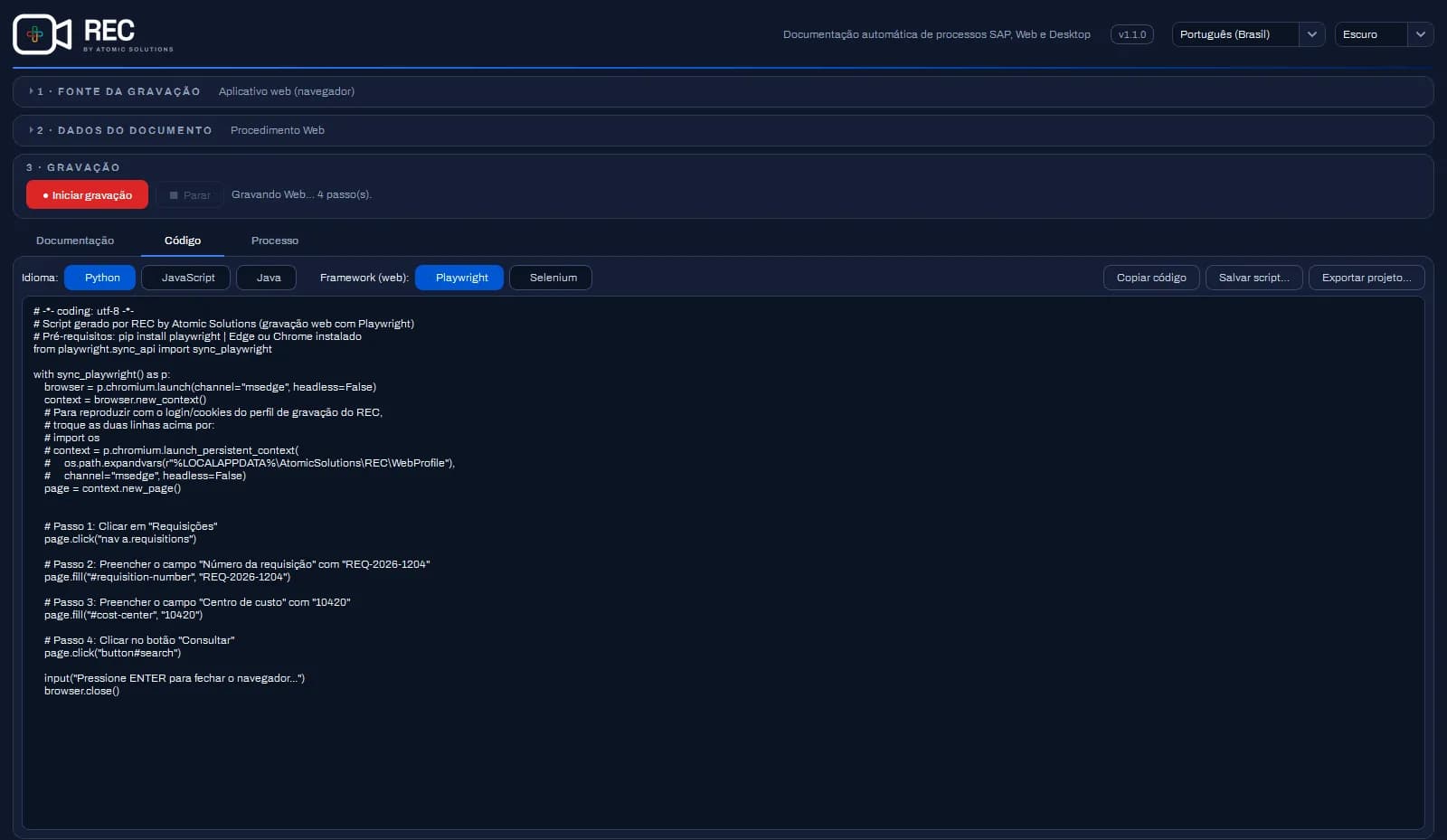This screenshot has height=840, width=1447.
Task: Click the Salvar script... button
Action: pyautogui.click(x=1253, y=278)
